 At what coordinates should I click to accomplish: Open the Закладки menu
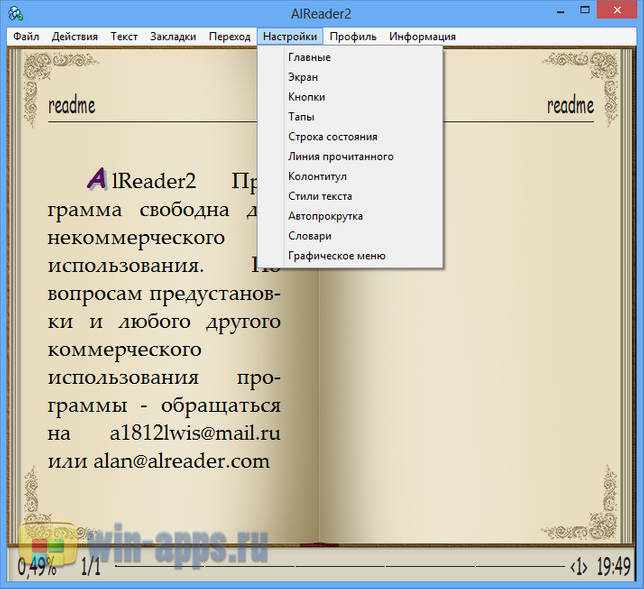pyautogui.click(x=173, y=37)
